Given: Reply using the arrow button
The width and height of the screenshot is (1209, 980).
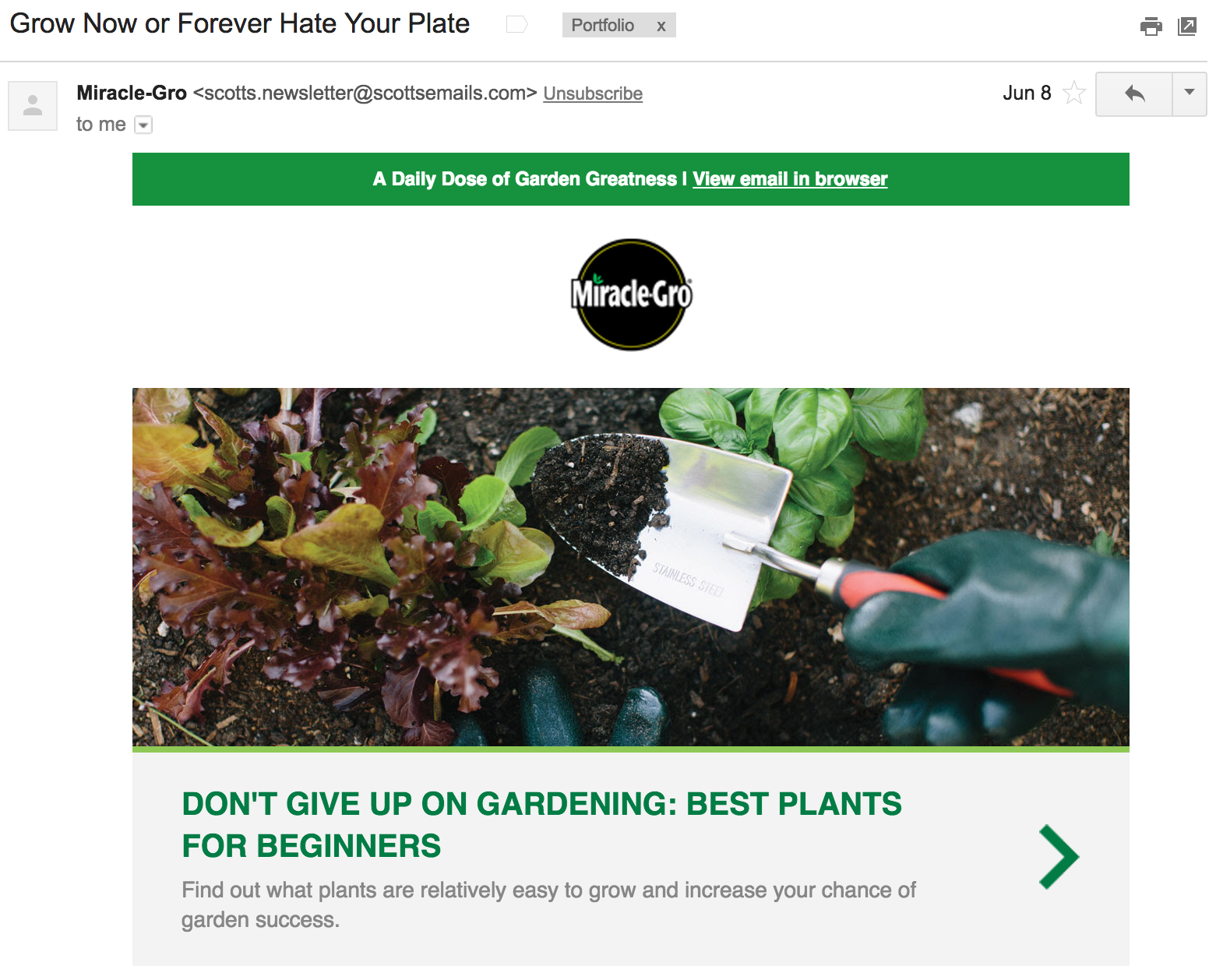Looking at the screenshot, I should pos(1134,94).
